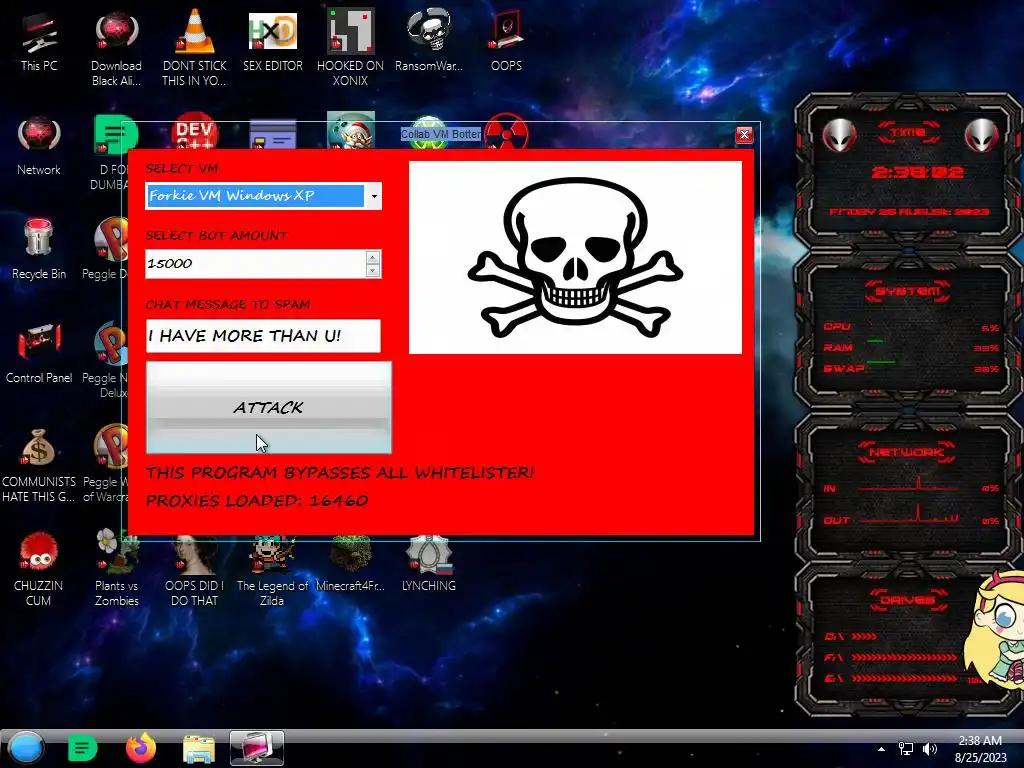Click the DRIVES widget header
This screenshot has width=1024, height=768.
point(907,600)
